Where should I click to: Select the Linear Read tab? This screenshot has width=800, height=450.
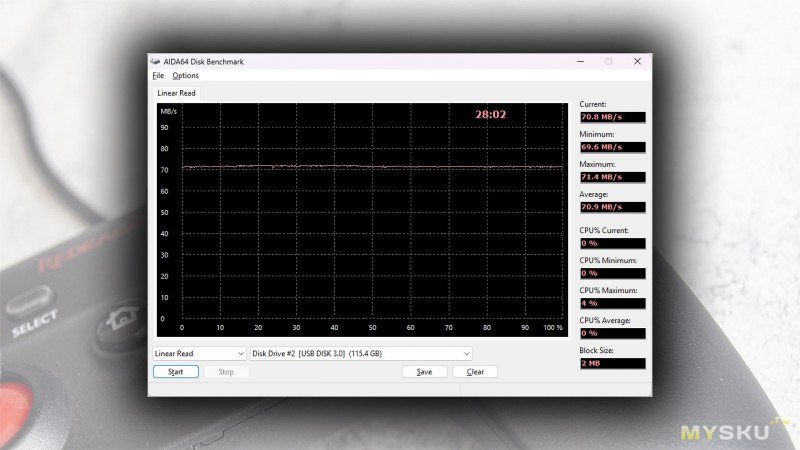(176, 93)
